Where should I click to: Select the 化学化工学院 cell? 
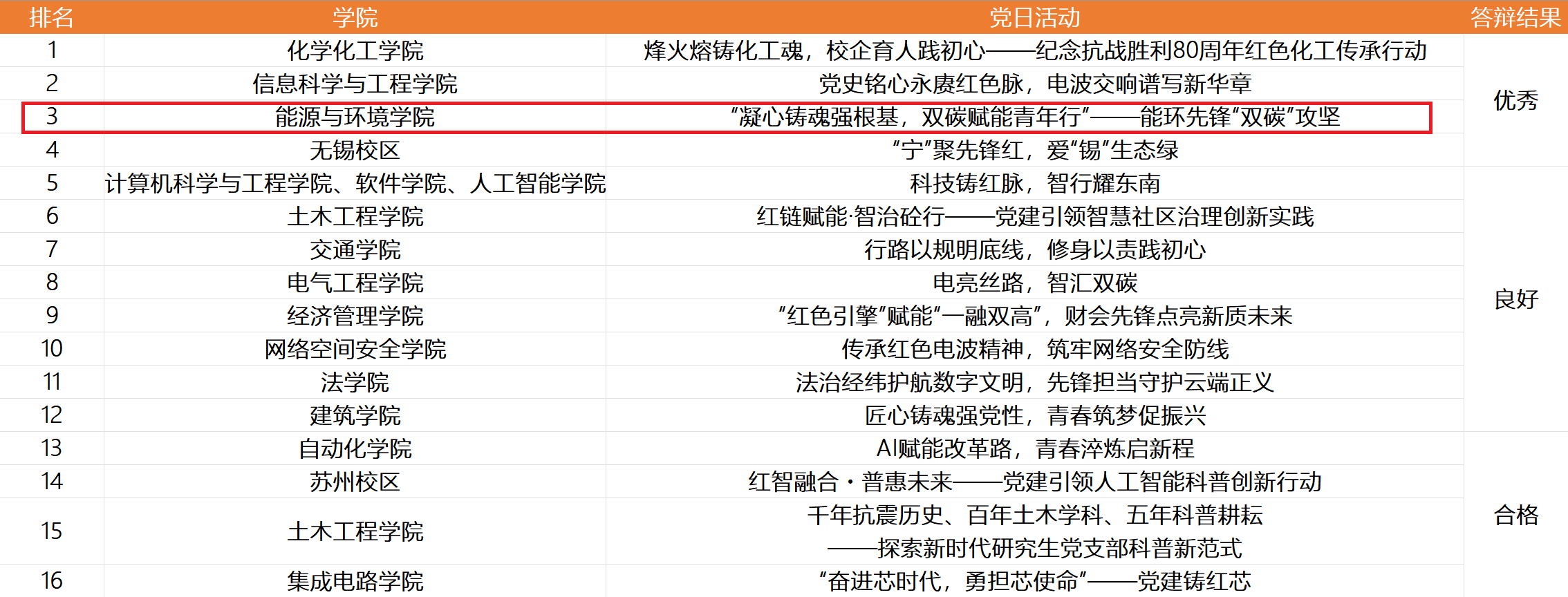click(x=355, y=50)
